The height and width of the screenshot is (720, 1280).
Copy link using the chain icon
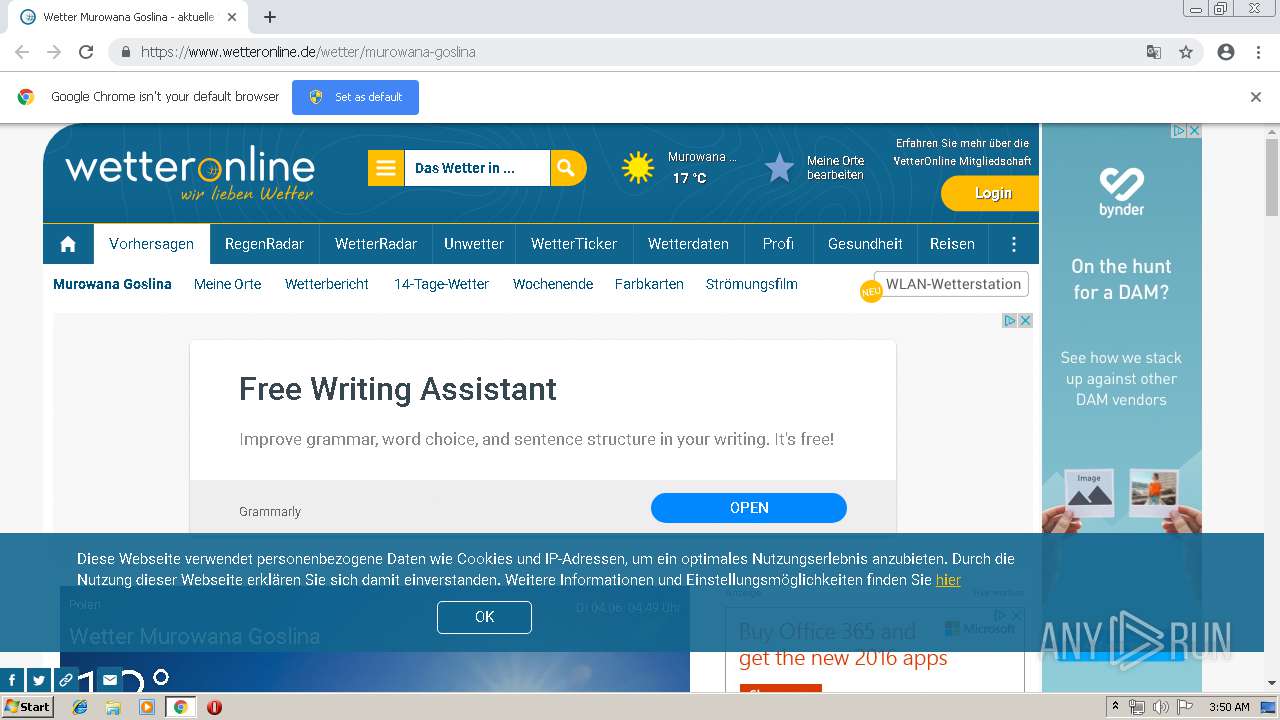65,680
